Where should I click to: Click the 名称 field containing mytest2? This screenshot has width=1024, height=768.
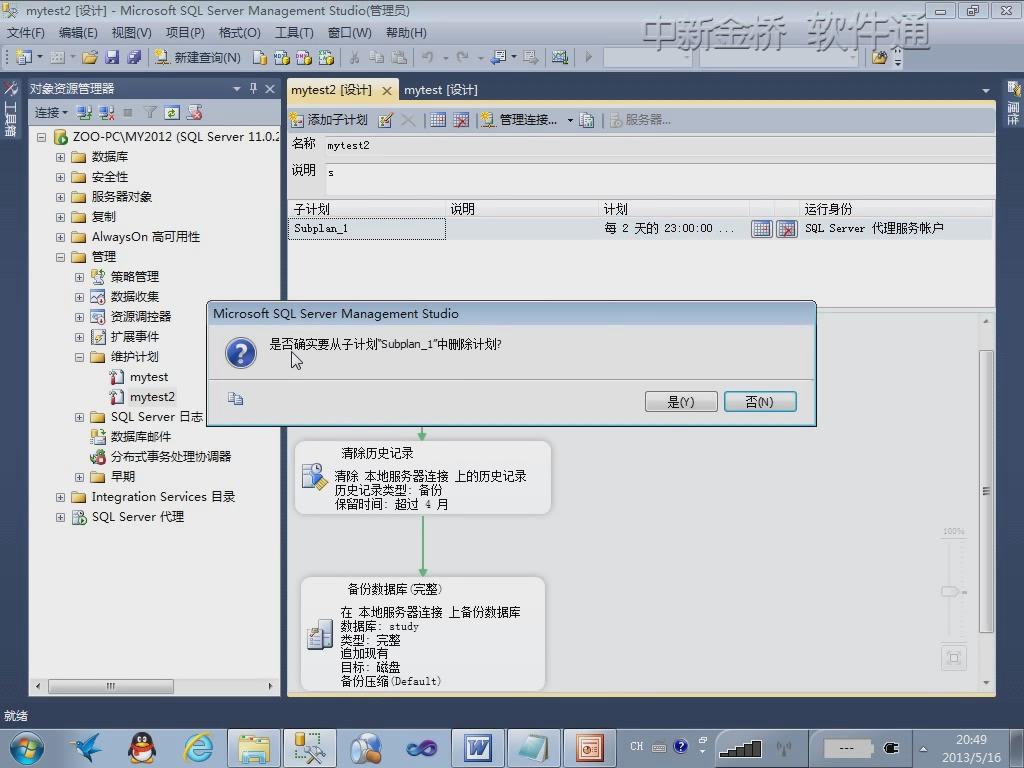click(x=660, y=146)
